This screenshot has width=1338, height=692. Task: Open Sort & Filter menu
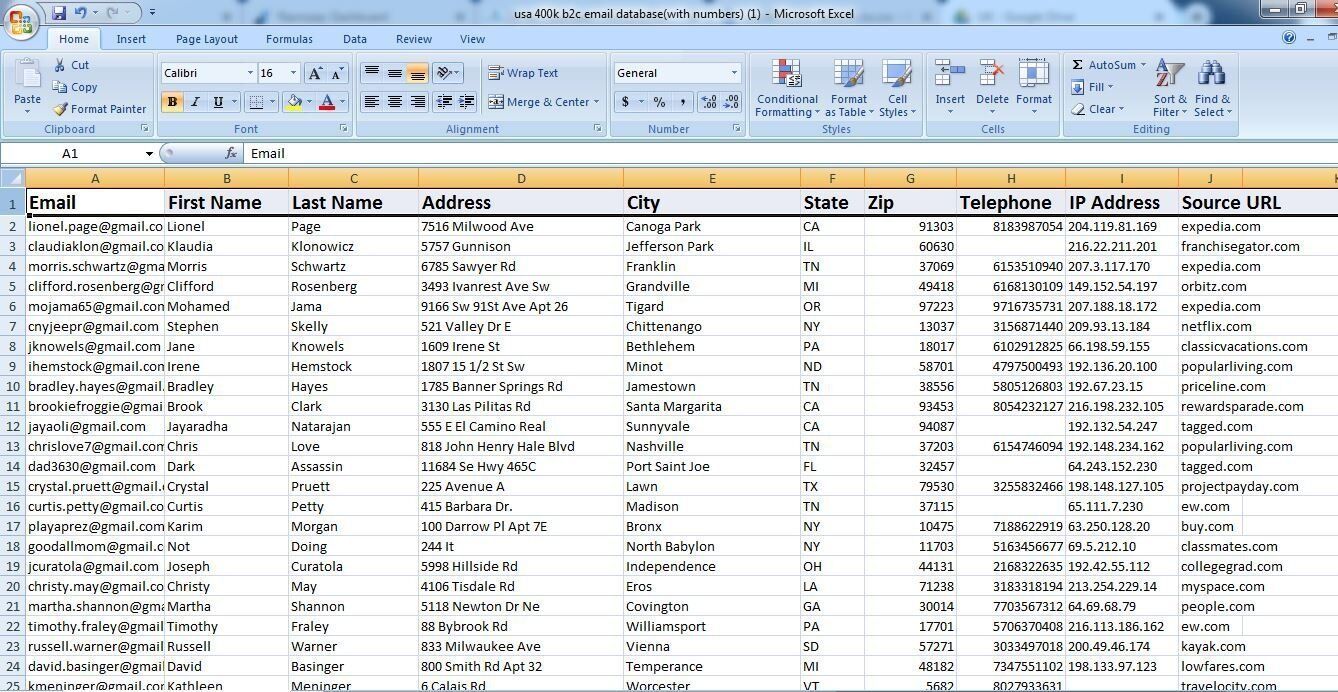(x=1170, y=88)
